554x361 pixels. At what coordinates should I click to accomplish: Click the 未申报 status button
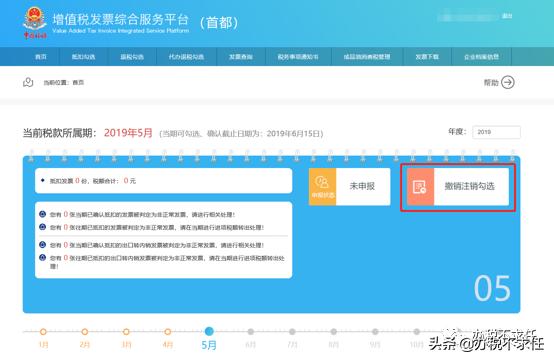coord(363,187)
